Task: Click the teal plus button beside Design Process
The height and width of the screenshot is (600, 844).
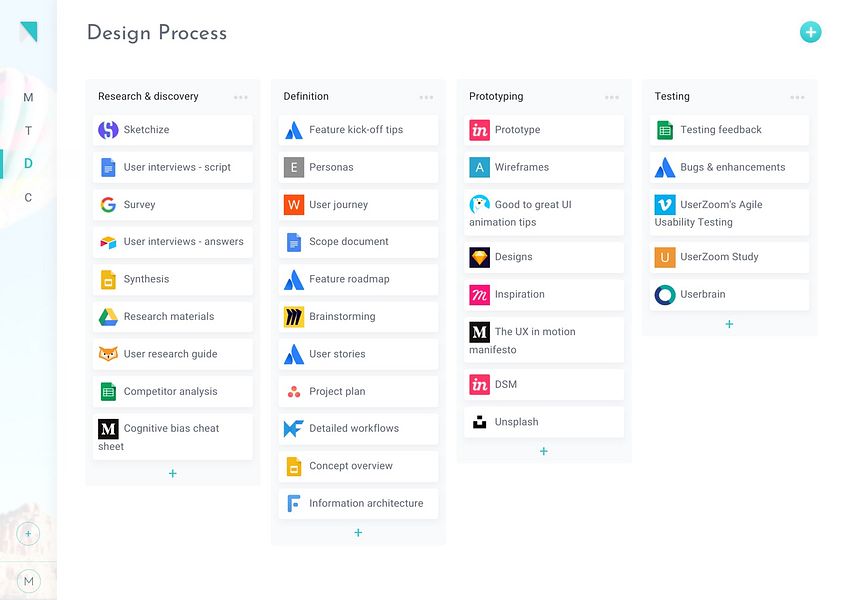Action: tap(810, 32)
